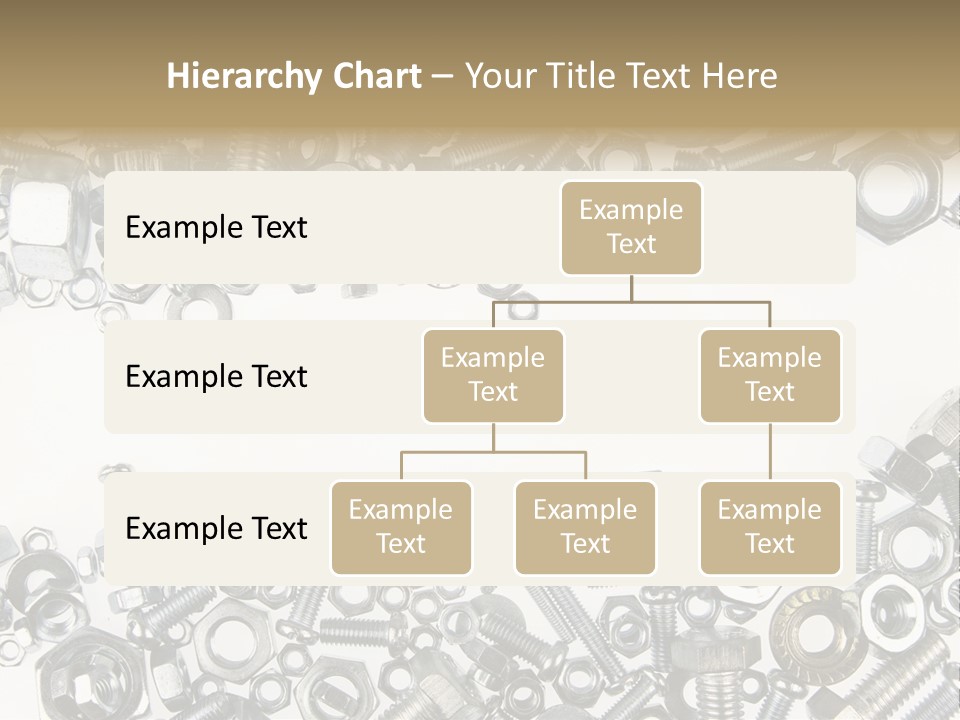Select the connector joining the two bottom-left boxes
The width and height of the screenshot is (960, 720).
(493, 452)
